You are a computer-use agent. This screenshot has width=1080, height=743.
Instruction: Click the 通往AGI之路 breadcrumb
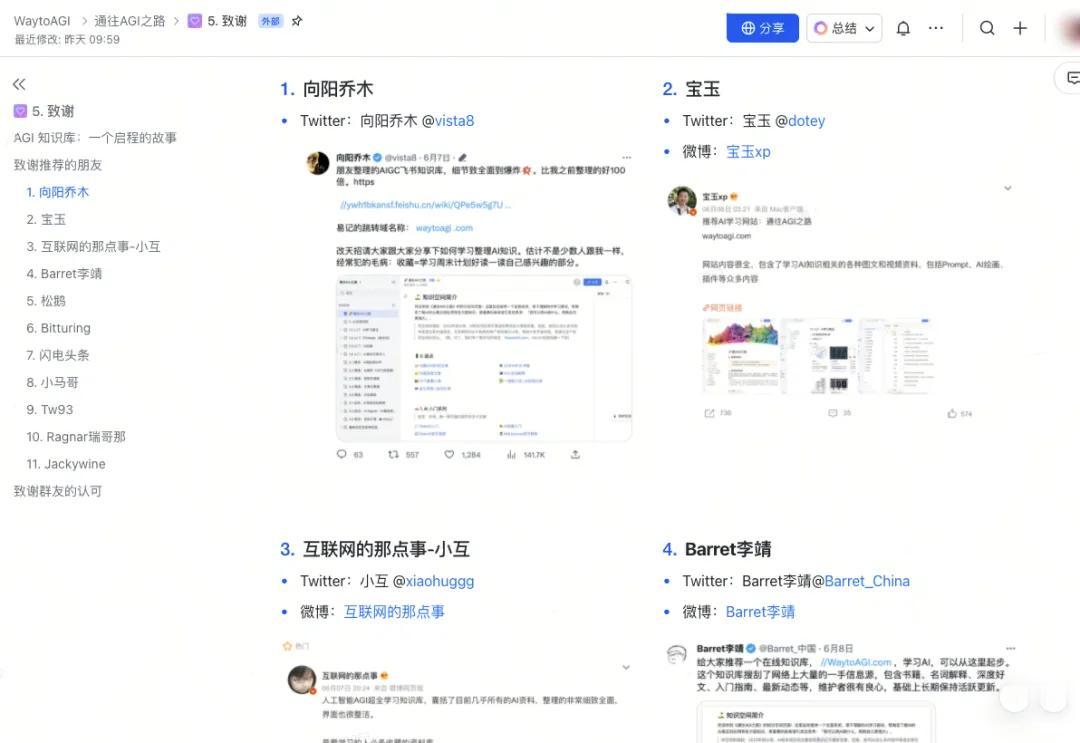[x=129, y=21]
